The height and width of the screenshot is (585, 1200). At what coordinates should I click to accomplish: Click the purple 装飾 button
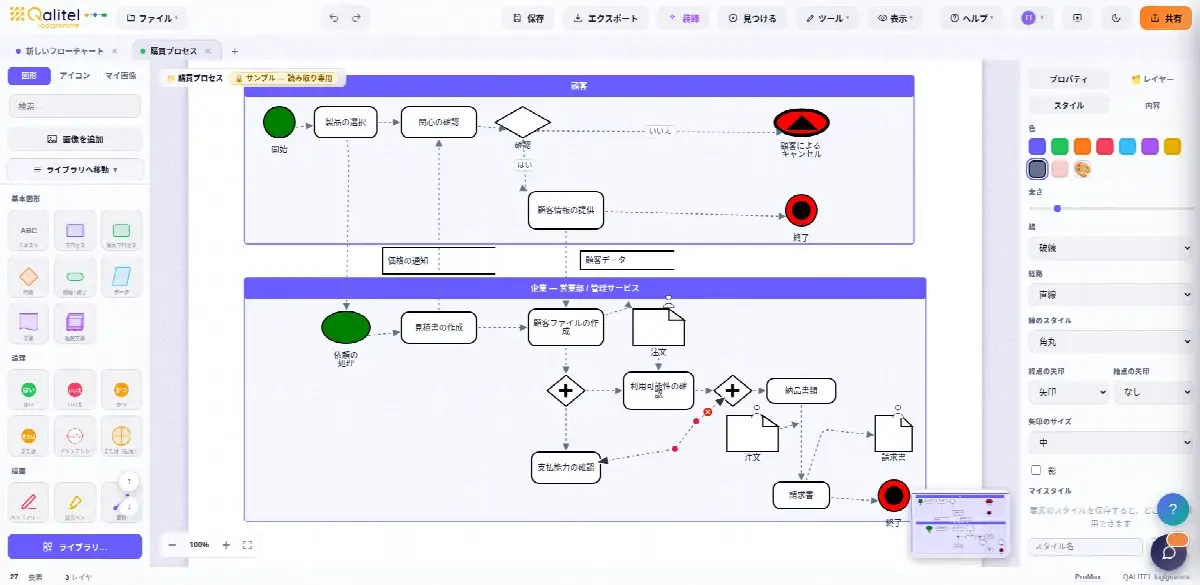(683, 18)
